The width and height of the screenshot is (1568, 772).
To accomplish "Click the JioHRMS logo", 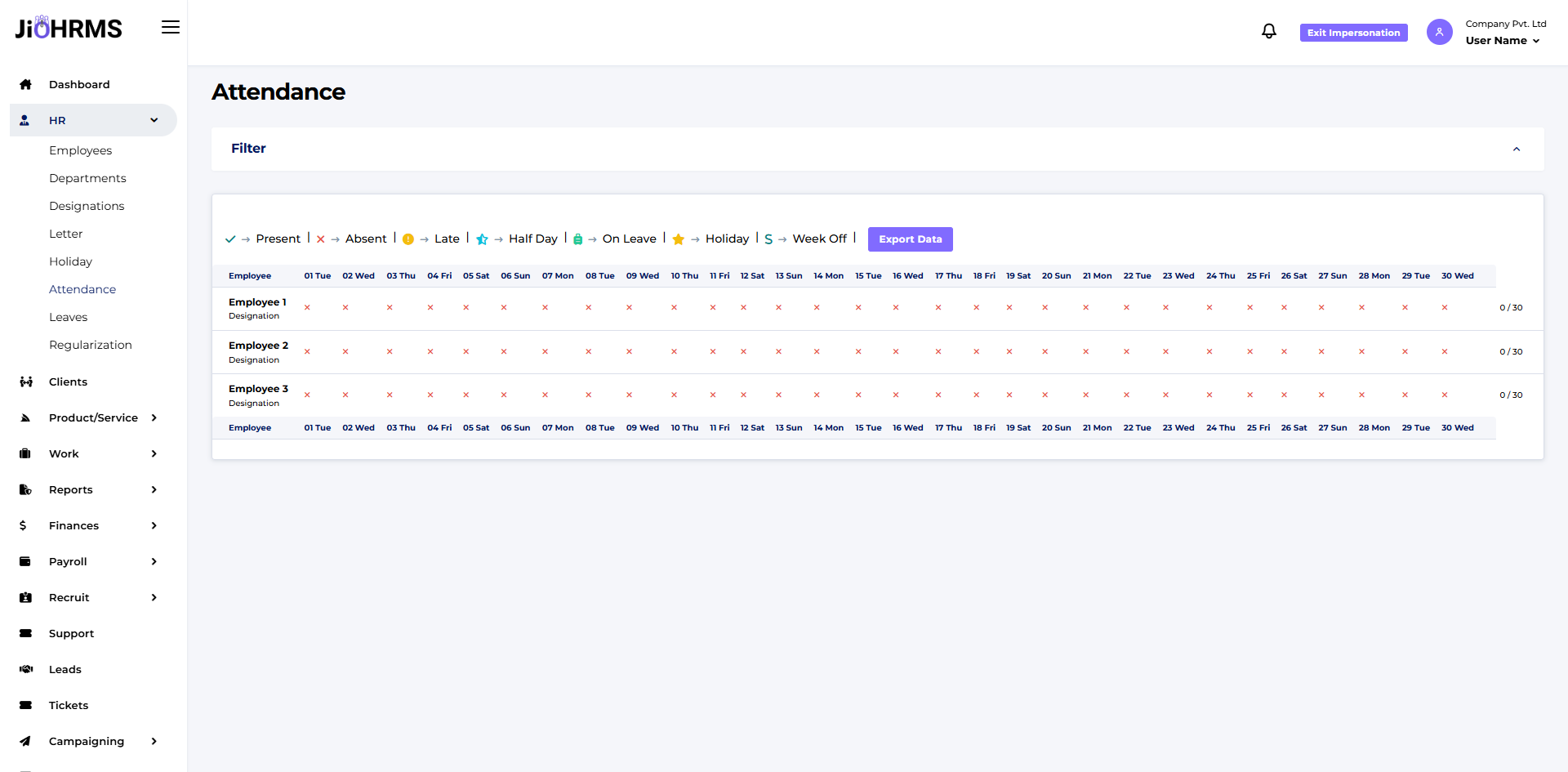I will point(69,29).
